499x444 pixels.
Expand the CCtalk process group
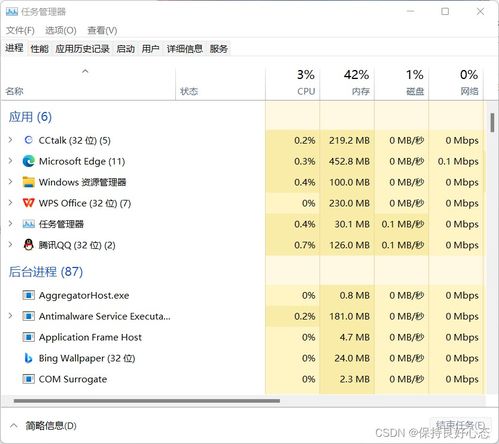[11, 140]
